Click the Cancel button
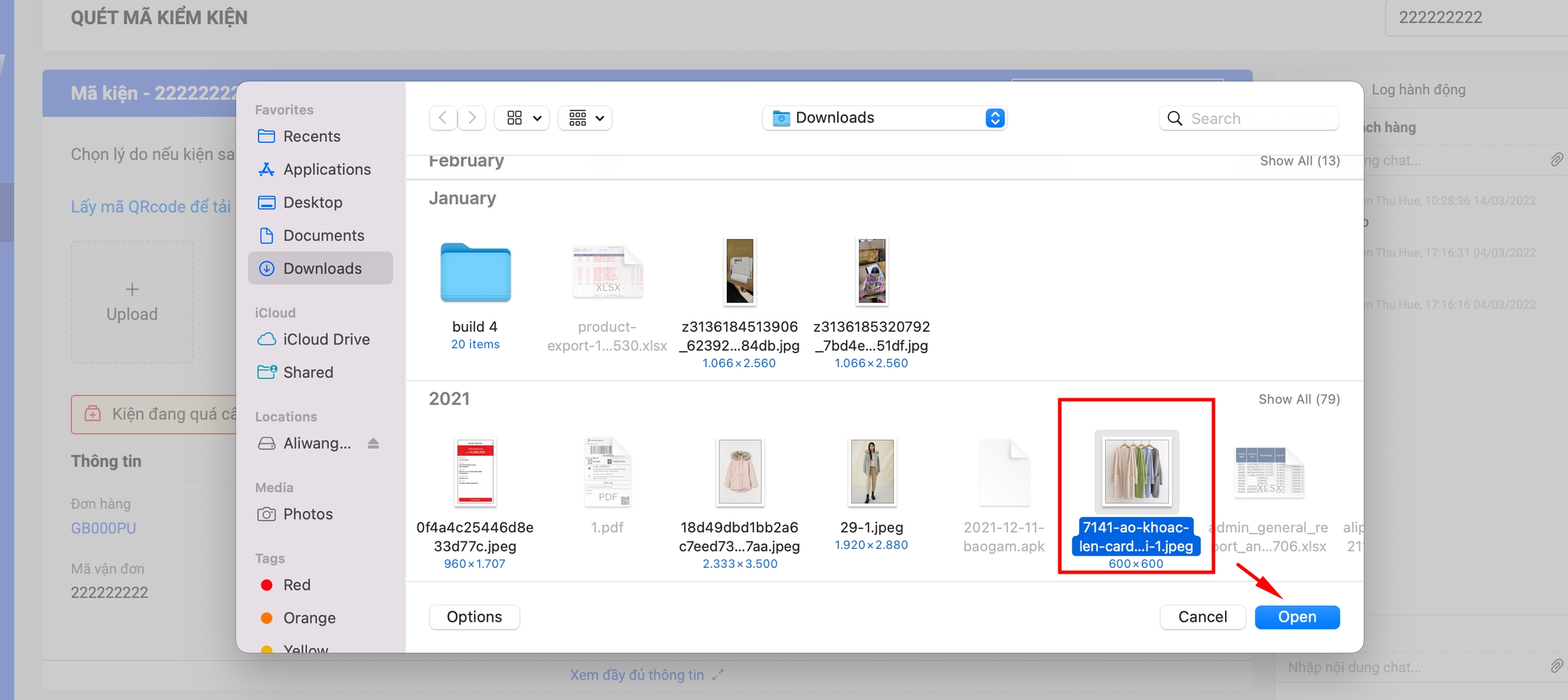This screenshot has height=700, width=1568. click(x=1202, y=617)
